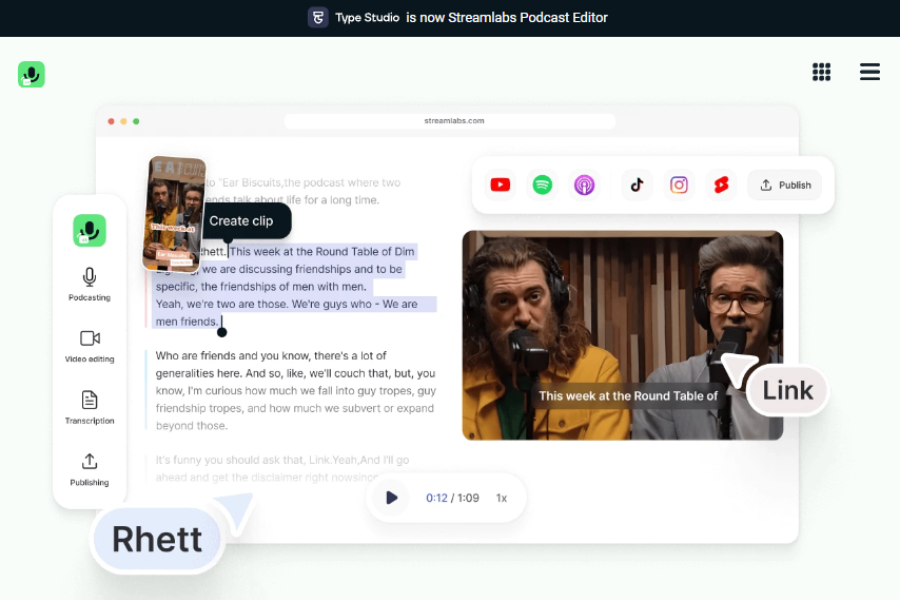Viewport: 900px width, 600px height.
Task: Click the vertical clip thumbnail preview
Action: (x=174, y=214)
